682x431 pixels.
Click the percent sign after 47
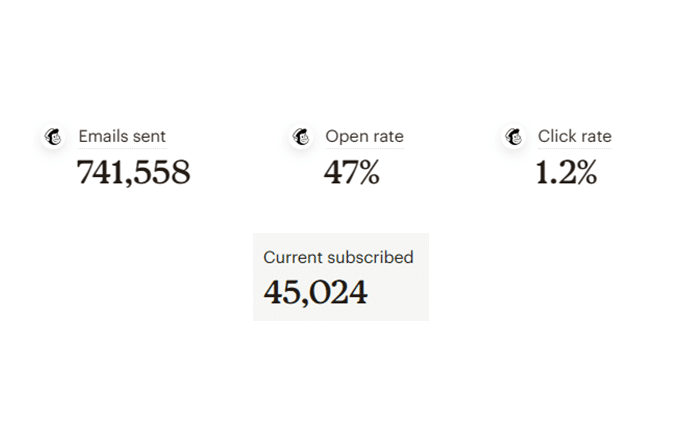click(x=369, y=173)
